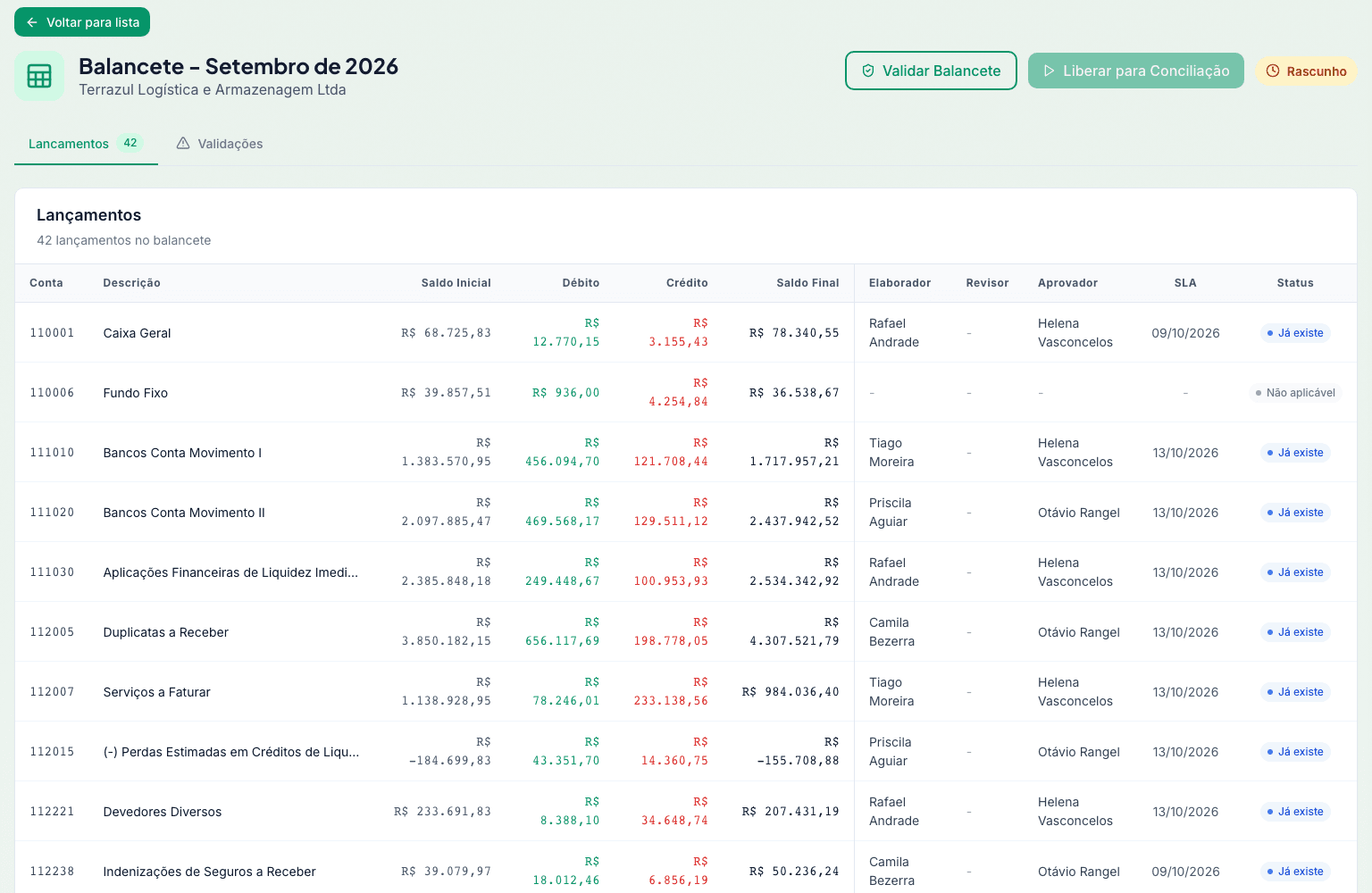Click Bancos Conta Movimento II row description
Screen dimensions: 1372x893
point(184,513)
